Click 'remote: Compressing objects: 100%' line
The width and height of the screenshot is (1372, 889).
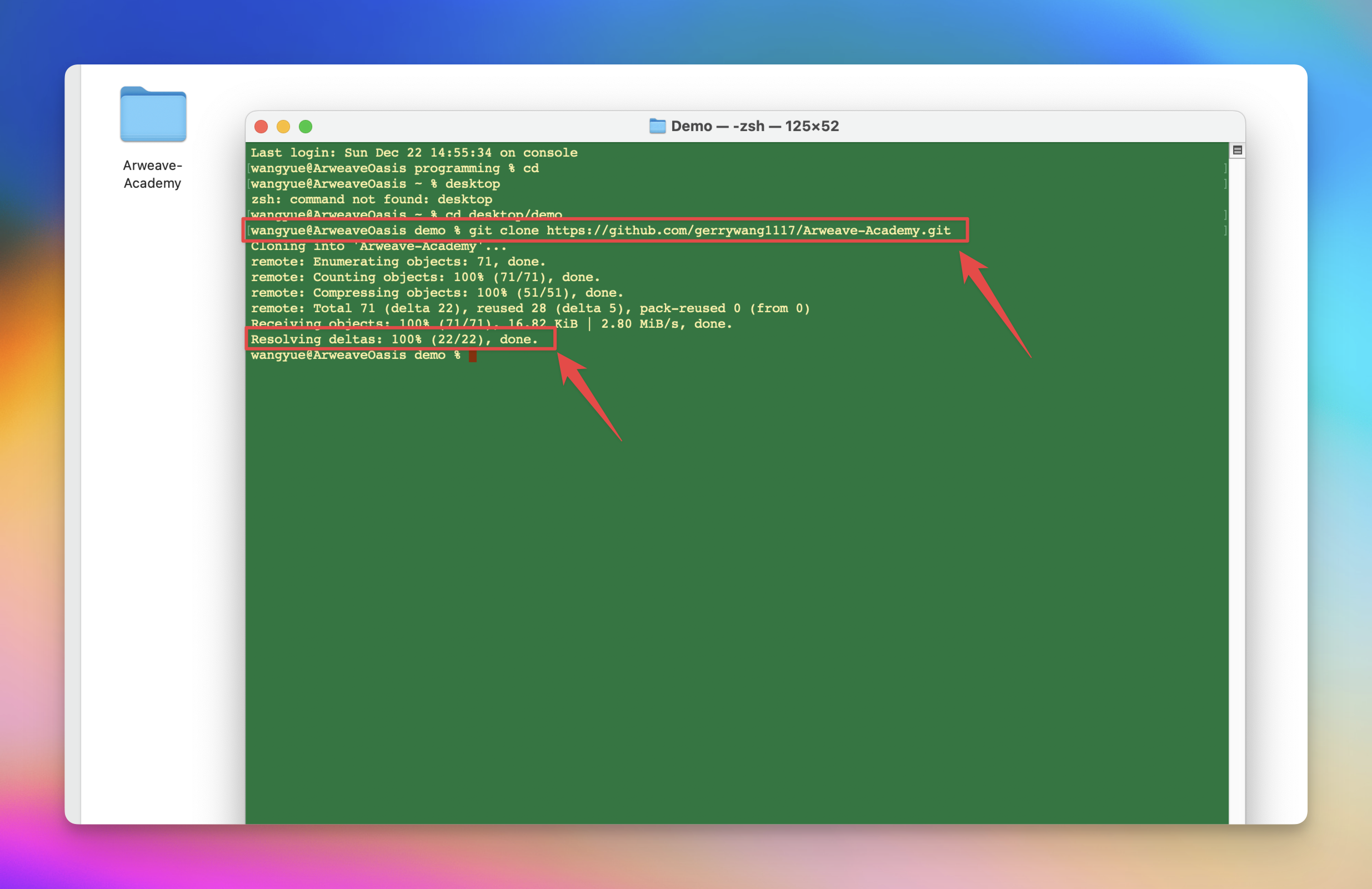point(437,292)
